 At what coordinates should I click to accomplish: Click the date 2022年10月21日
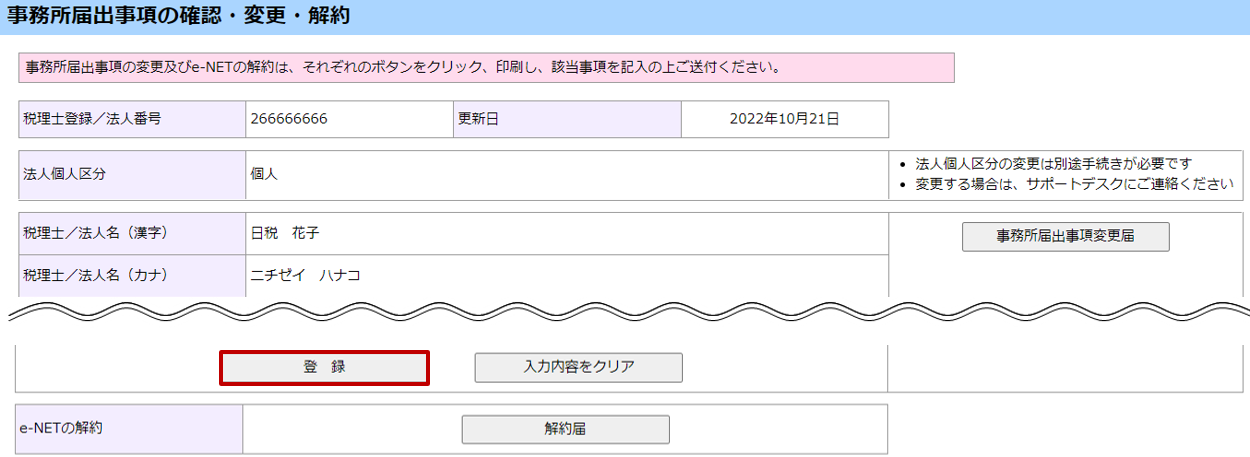point(784,119)
